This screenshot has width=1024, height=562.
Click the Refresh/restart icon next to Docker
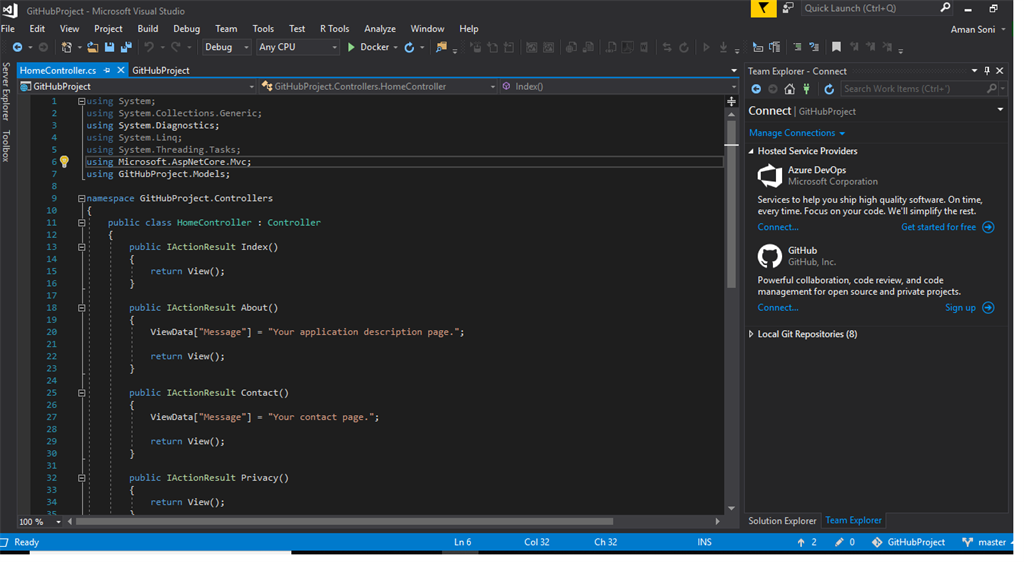pyautogui.click(x=409, y=47)
